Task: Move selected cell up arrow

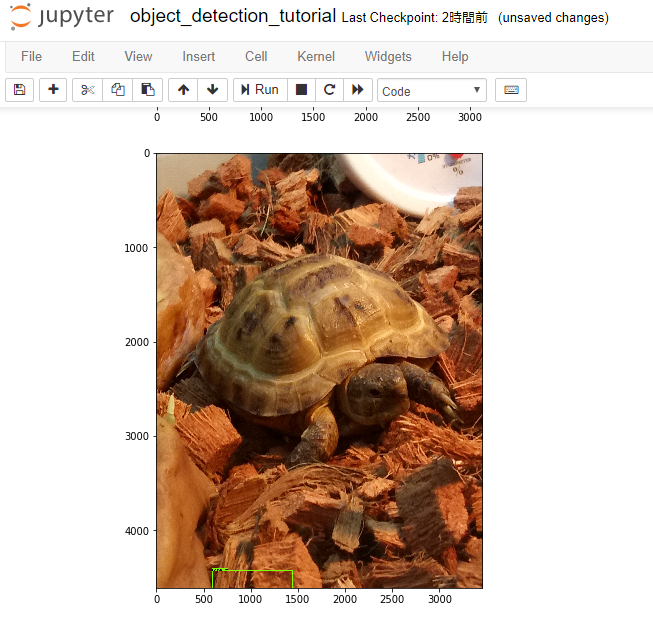Action: (x=183, y=90)
